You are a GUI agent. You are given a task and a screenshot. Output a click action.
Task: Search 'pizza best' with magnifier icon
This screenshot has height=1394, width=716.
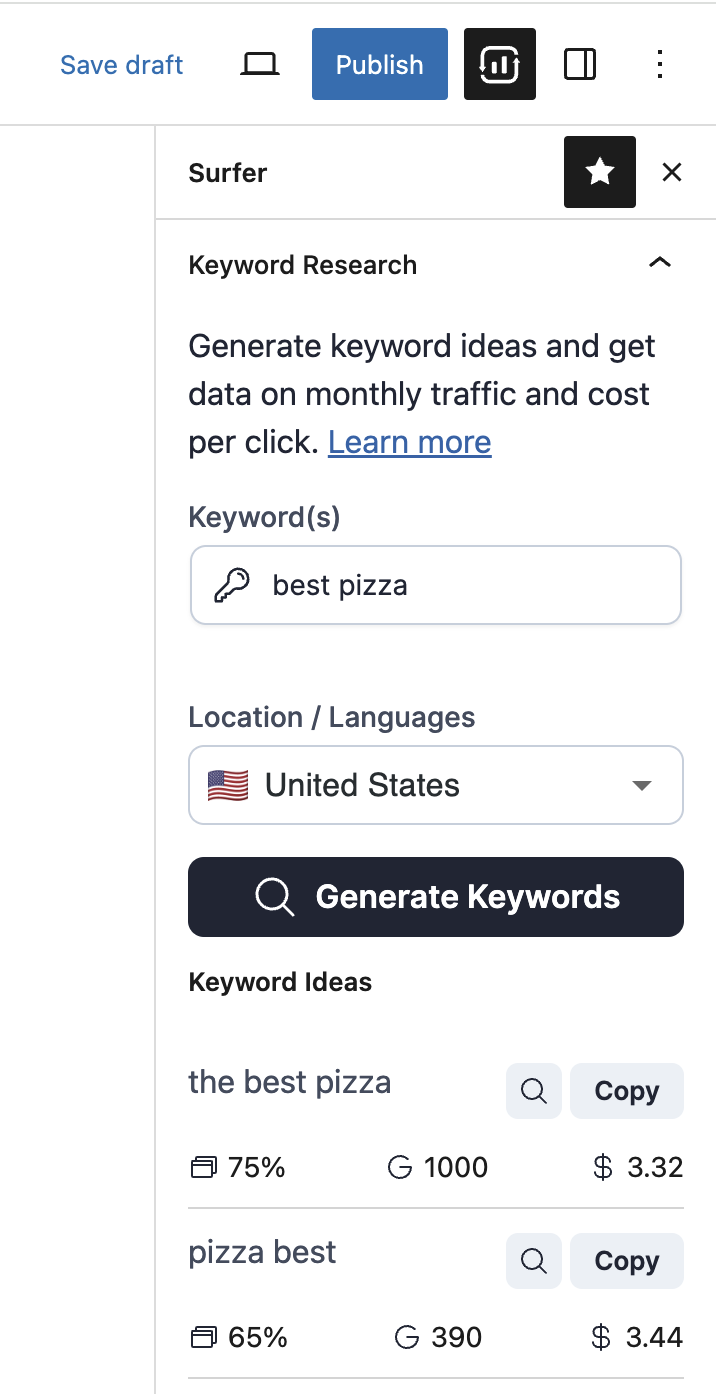(x=534, y=1261)
